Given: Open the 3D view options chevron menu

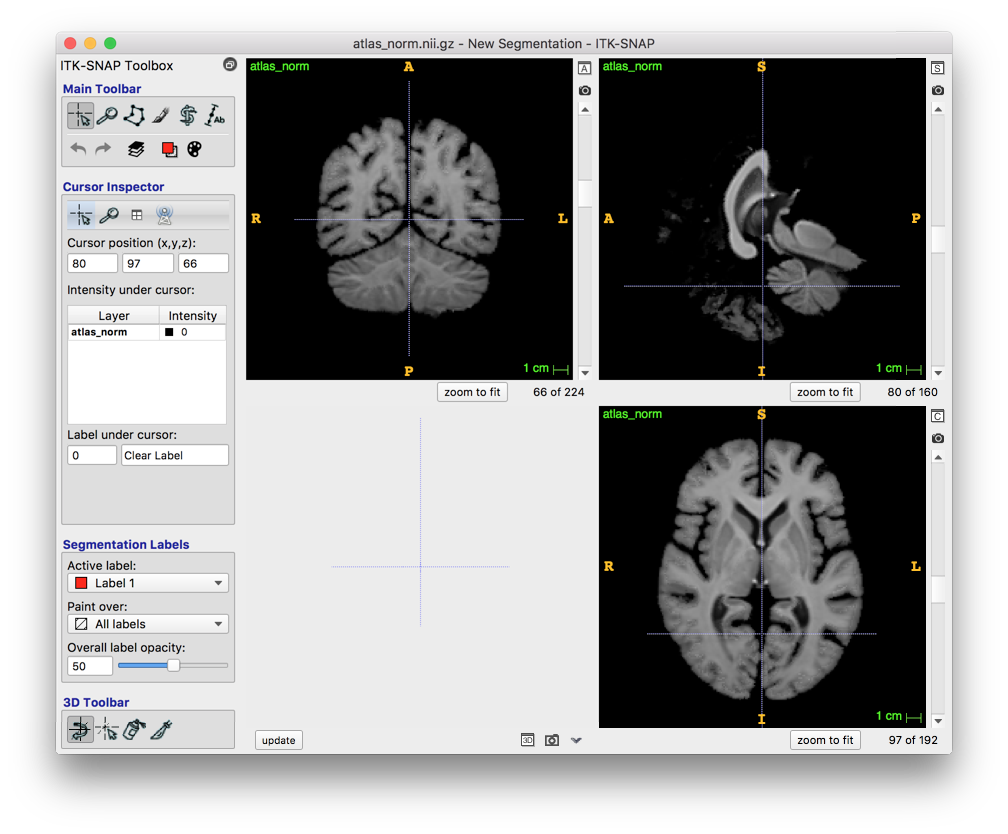Looking at the screenshot, I should (x=576, y=740).
